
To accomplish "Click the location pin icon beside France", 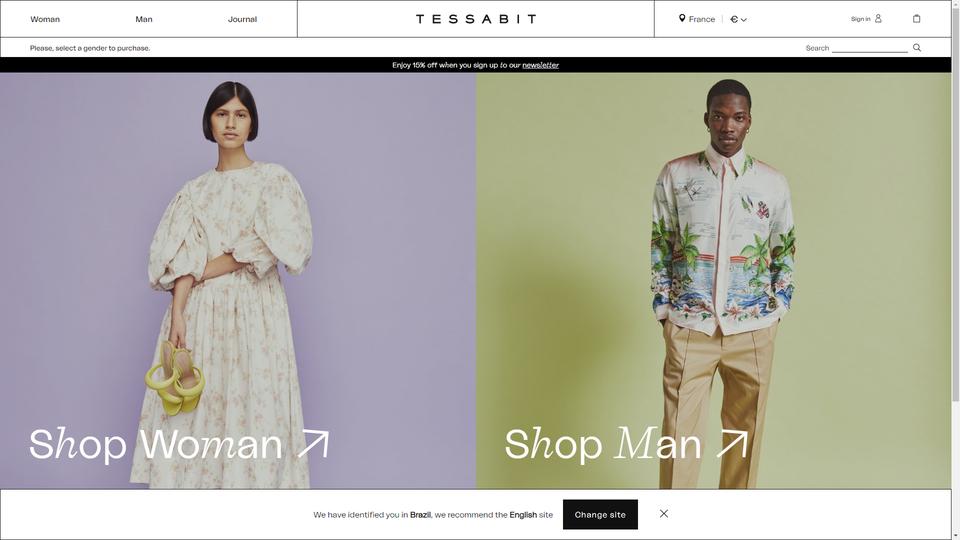I will [x=682, y=18].
